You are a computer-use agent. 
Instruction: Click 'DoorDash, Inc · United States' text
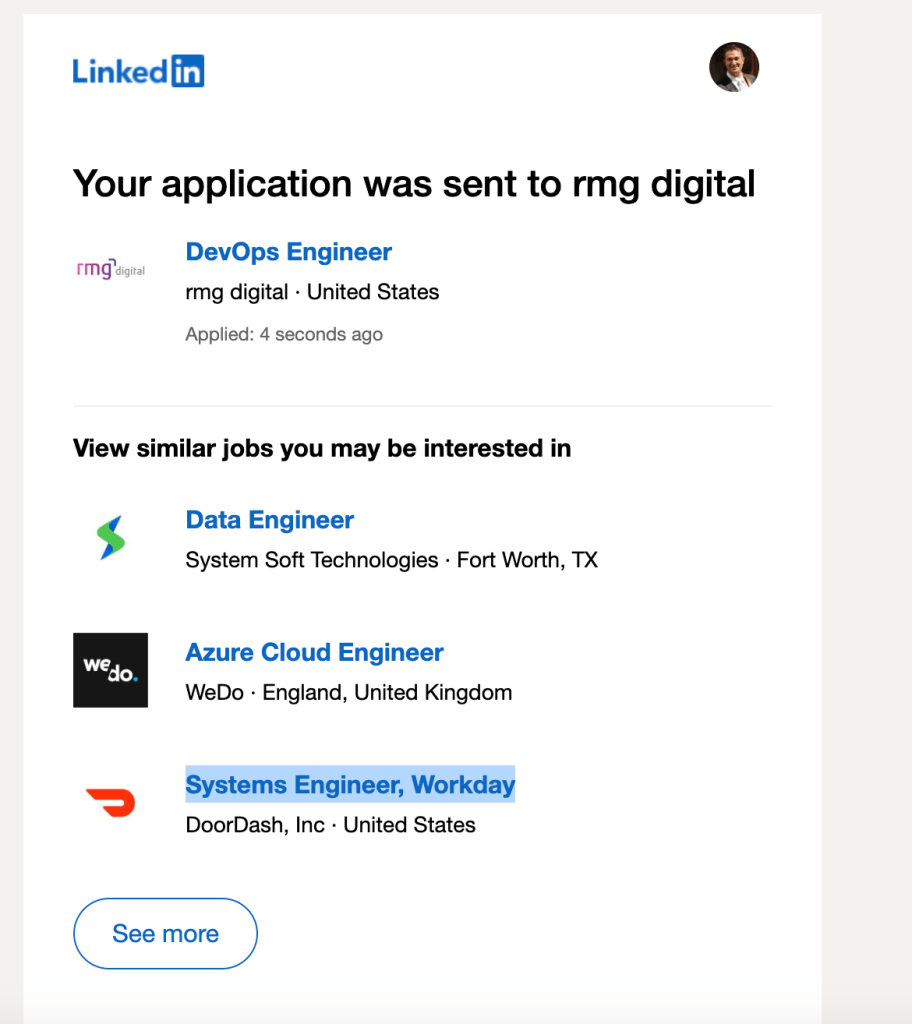coord(331,825)
